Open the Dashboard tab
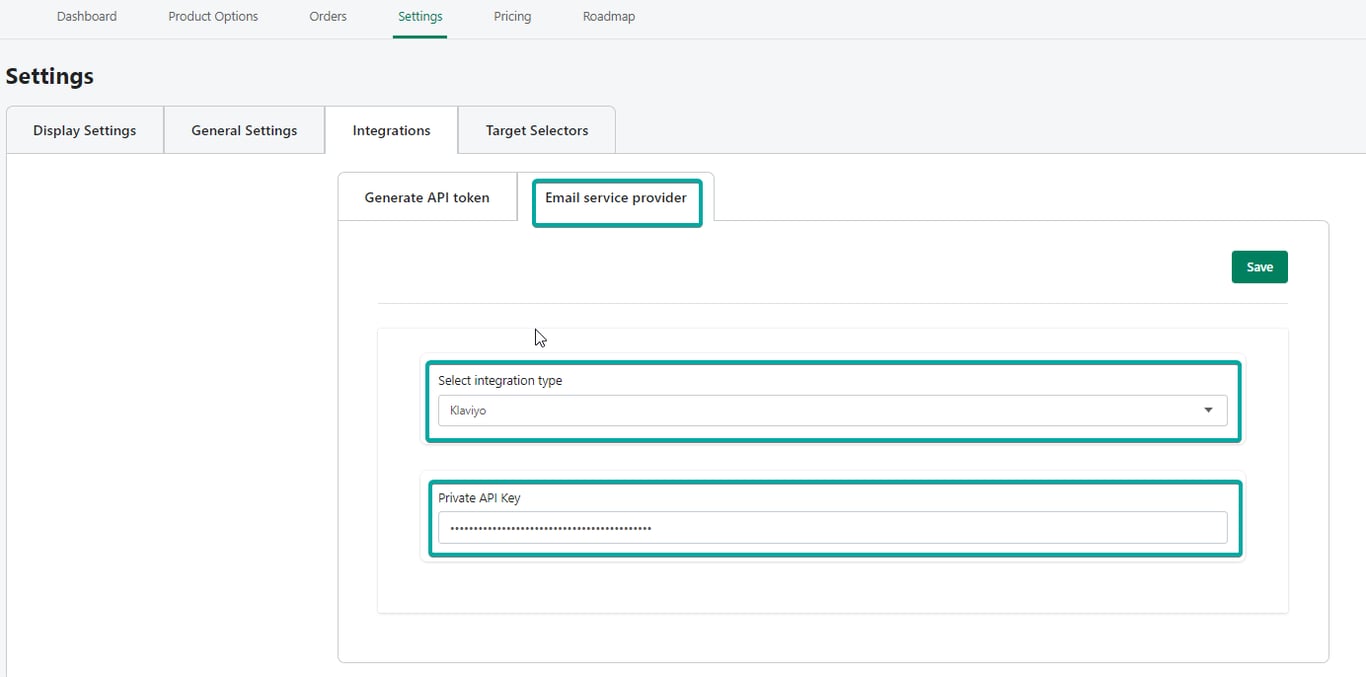This screenshot has width=1366, height=677. pyautogui.click(x=87, y=17)
